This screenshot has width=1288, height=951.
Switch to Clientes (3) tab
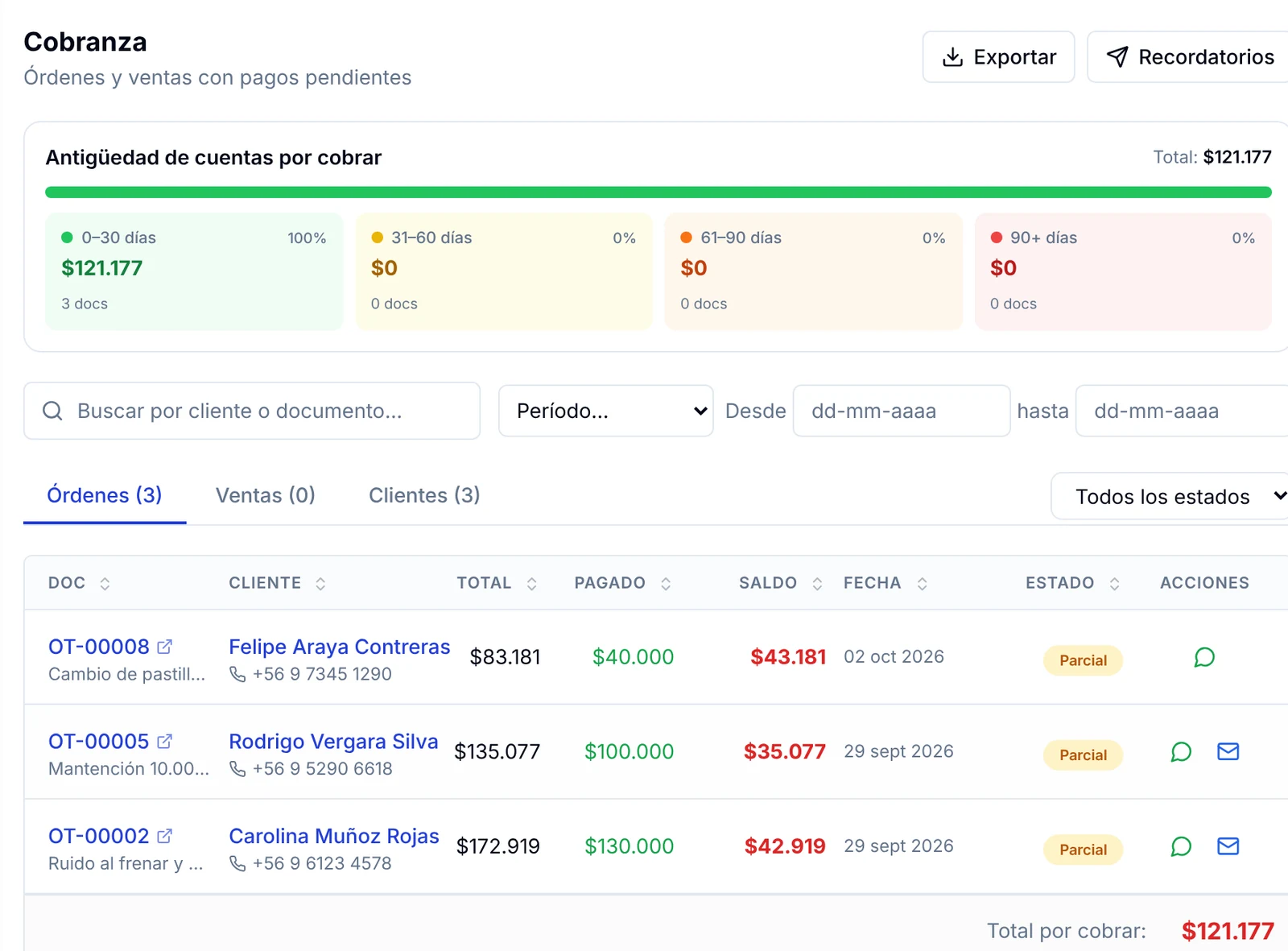tap(424, 495)
